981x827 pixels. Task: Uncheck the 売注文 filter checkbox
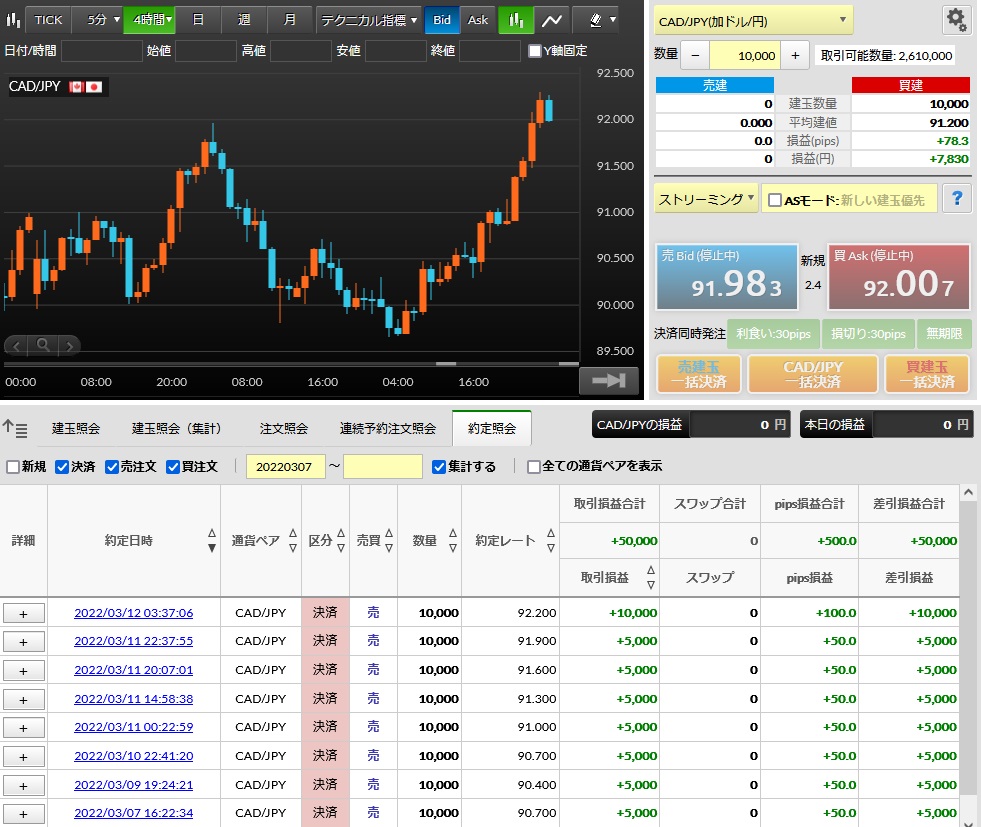112,467
